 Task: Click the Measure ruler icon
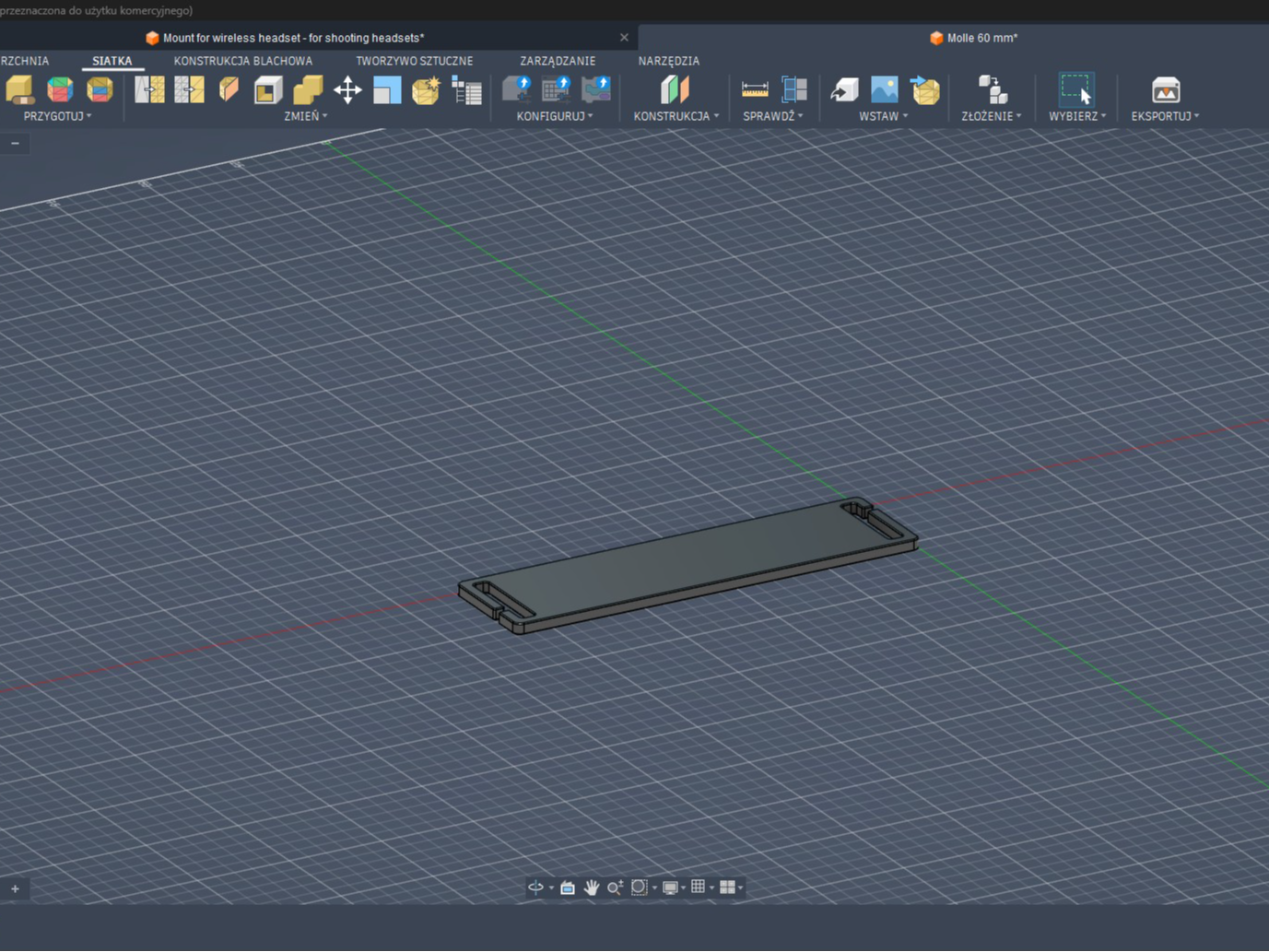pyautogui.click(x=755, y=90)
